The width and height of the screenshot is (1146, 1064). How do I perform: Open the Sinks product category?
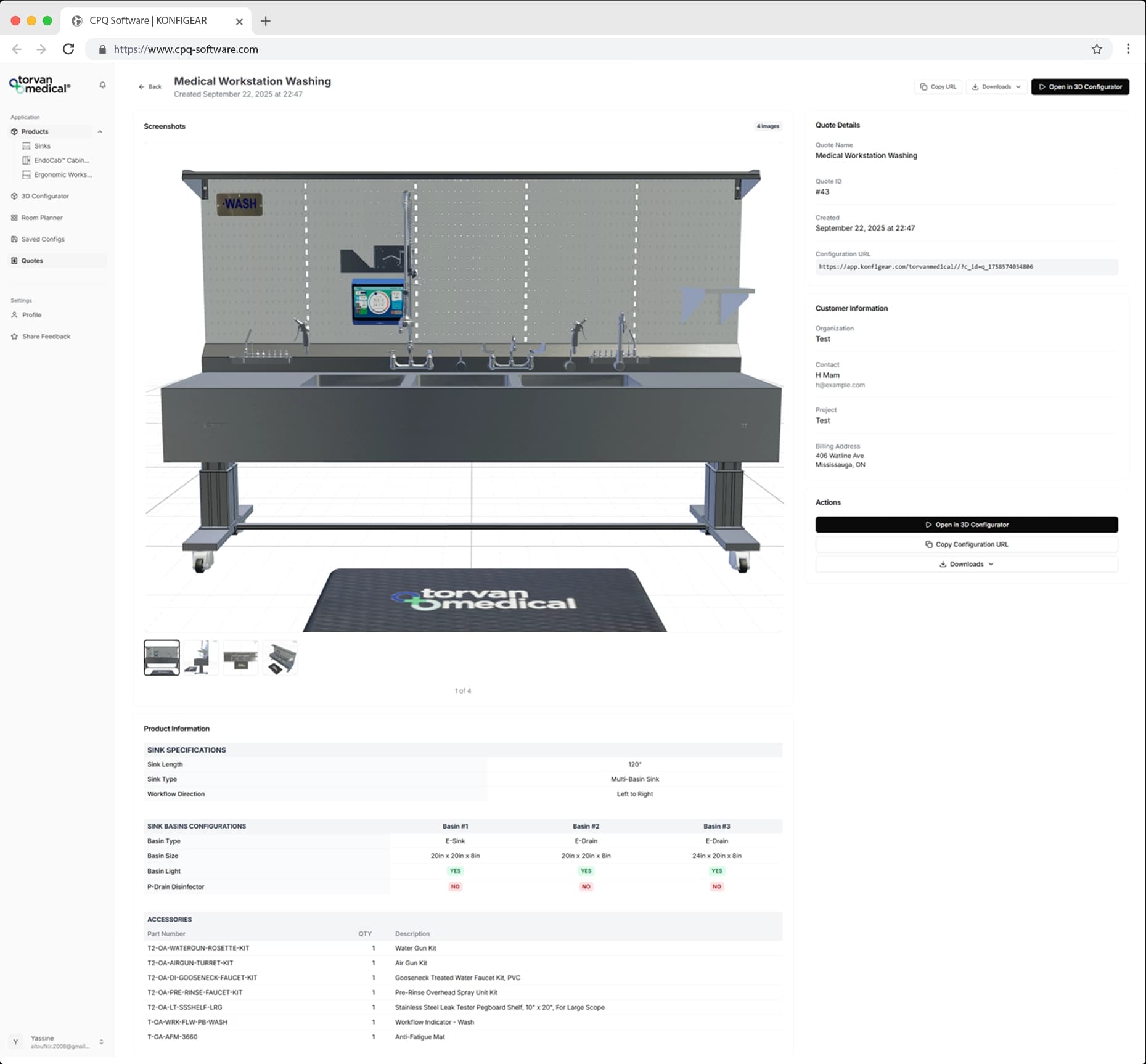tap(42, 146)
